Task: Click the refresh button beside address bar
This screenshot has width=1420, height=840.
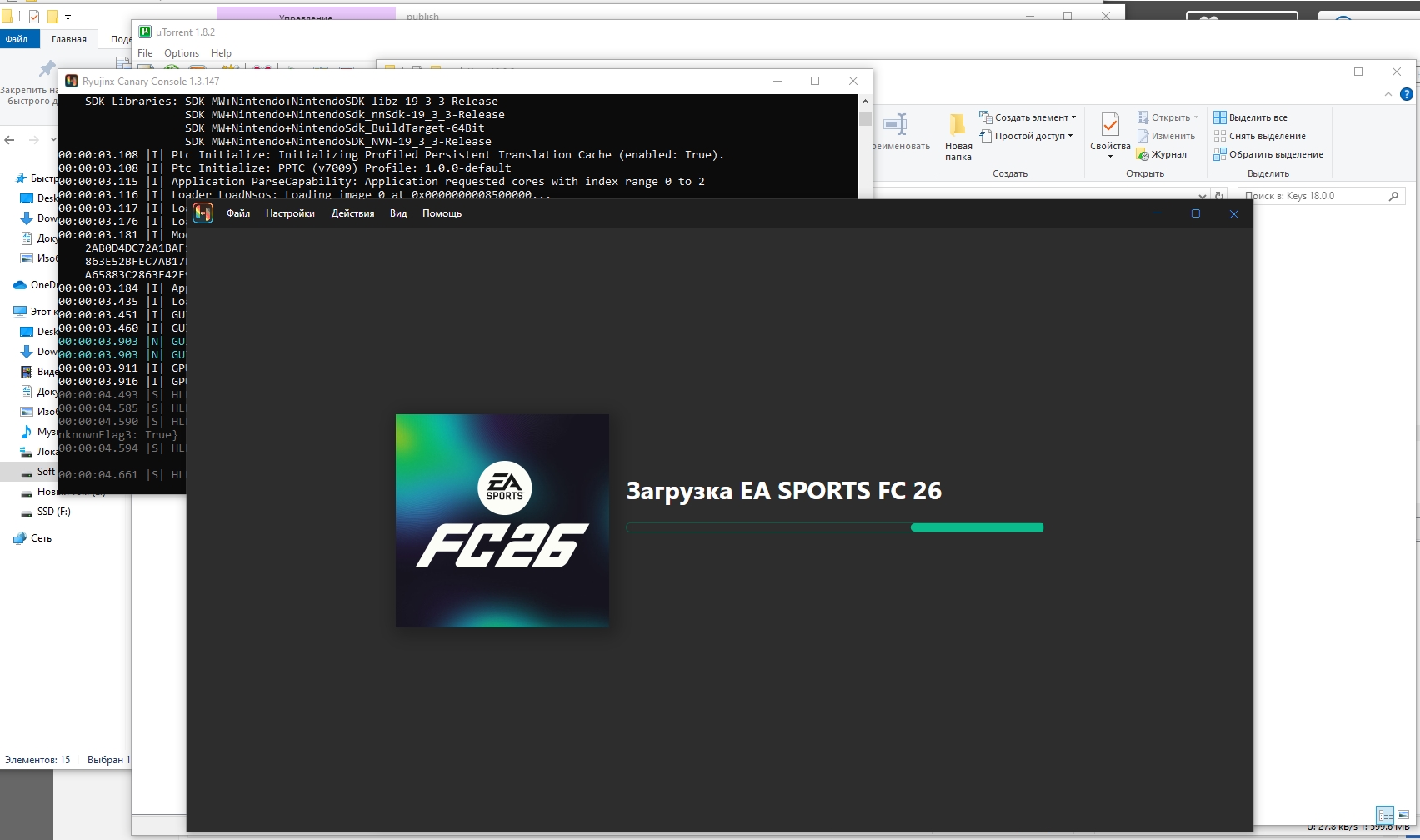Action: [1219, 196]
